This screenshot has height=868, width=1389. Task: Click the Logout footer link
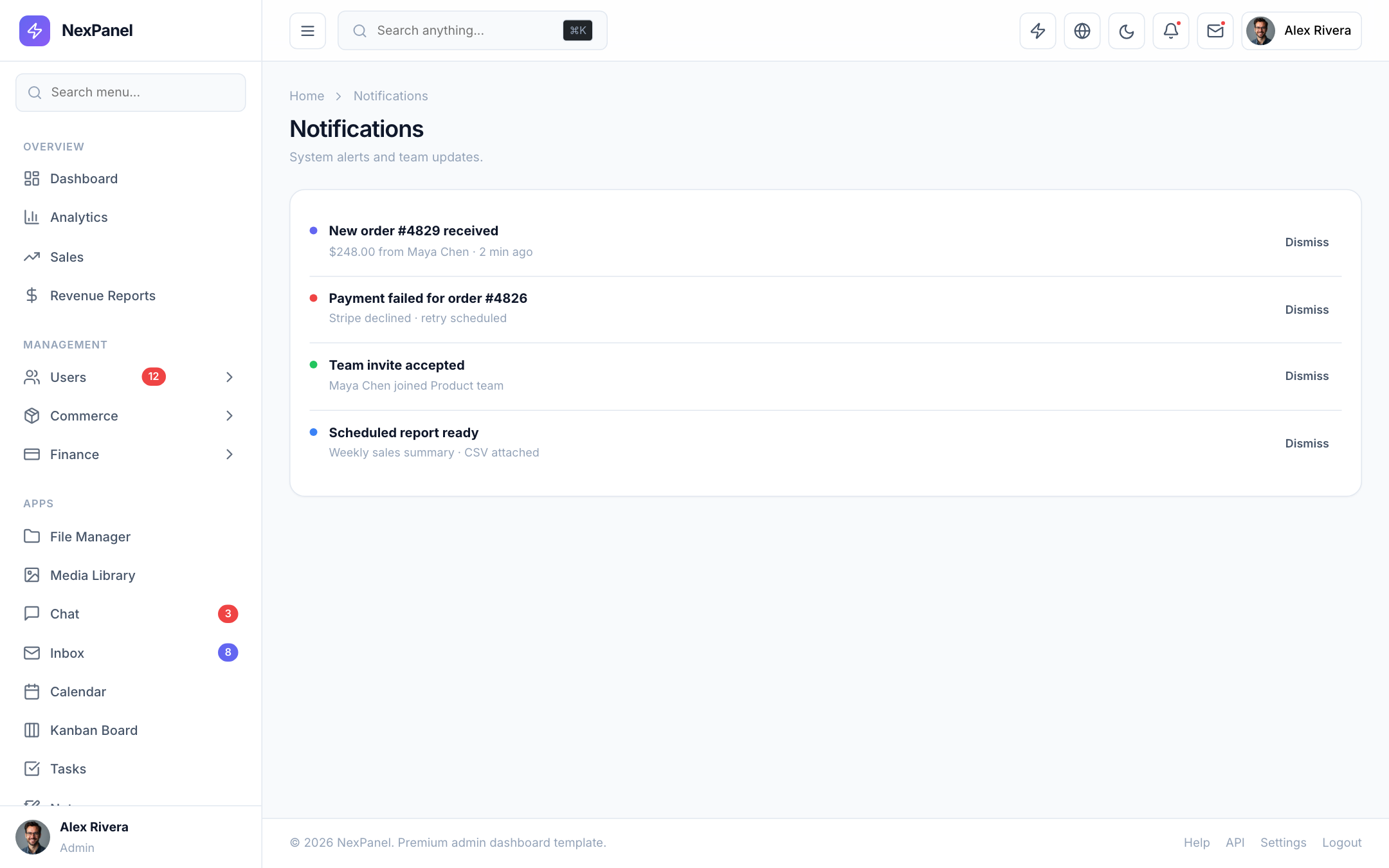pyautogui.click(x=1341, y=842)
